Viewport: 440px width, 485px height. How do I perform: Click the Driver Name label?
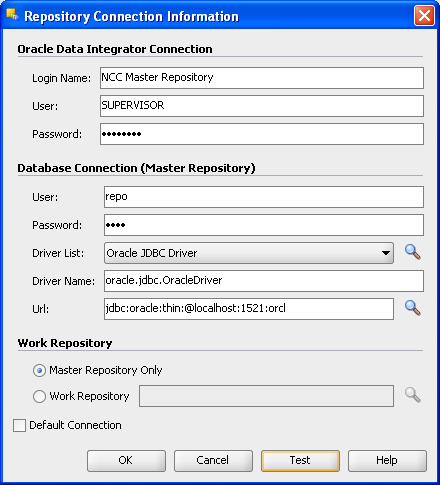[63, 281]
